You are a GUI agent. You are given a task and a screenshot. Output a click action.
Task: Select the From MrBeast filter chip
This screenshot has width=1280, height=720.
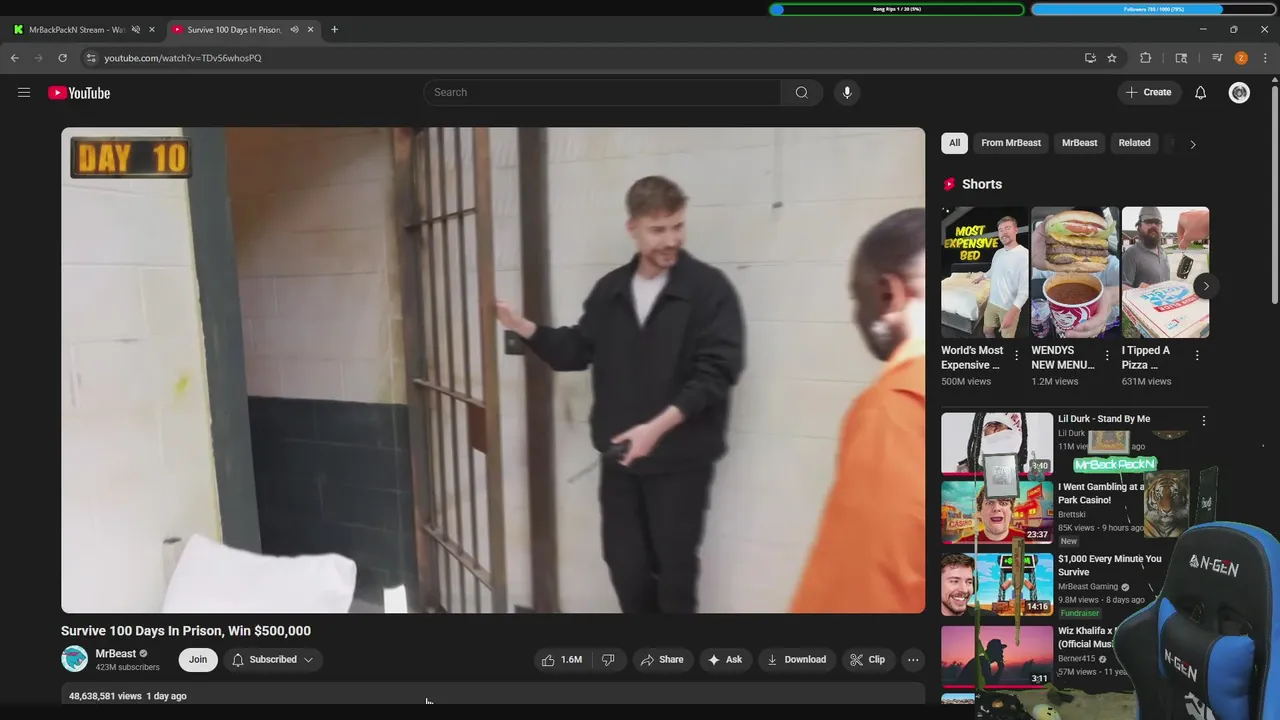[1011, 143]
